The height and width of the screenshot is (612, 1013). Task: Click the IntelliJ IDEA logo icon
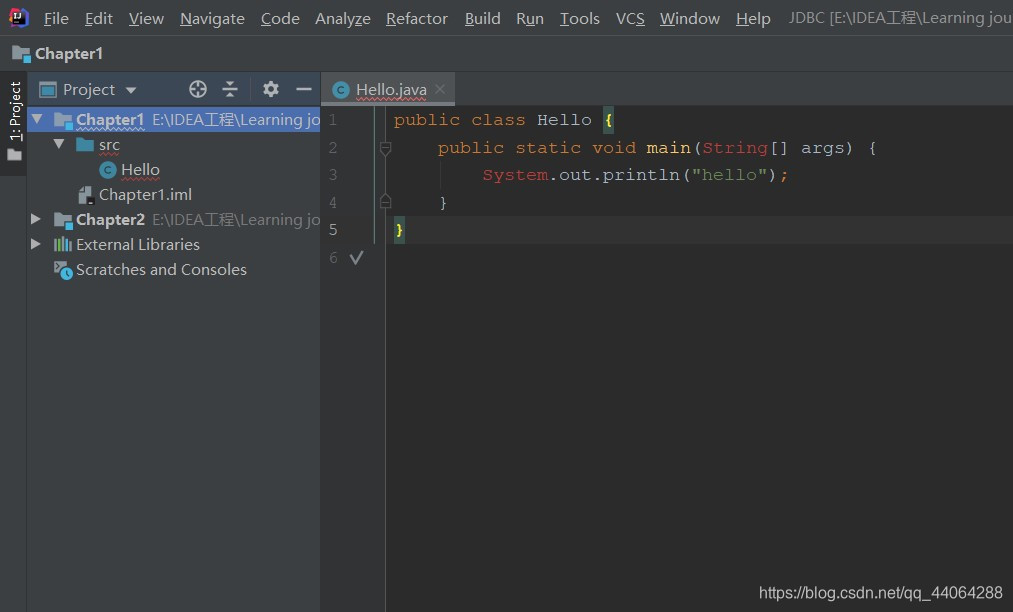point(18,18)
